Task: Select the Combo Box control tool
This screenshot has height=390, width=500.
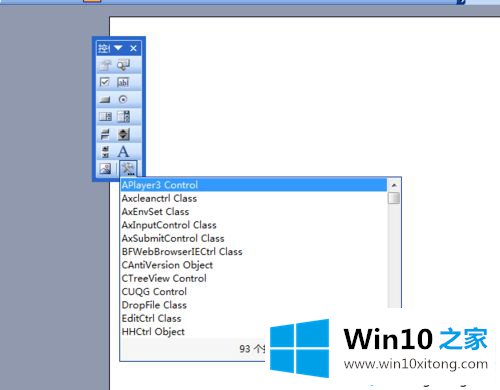Action: [123, 117]
